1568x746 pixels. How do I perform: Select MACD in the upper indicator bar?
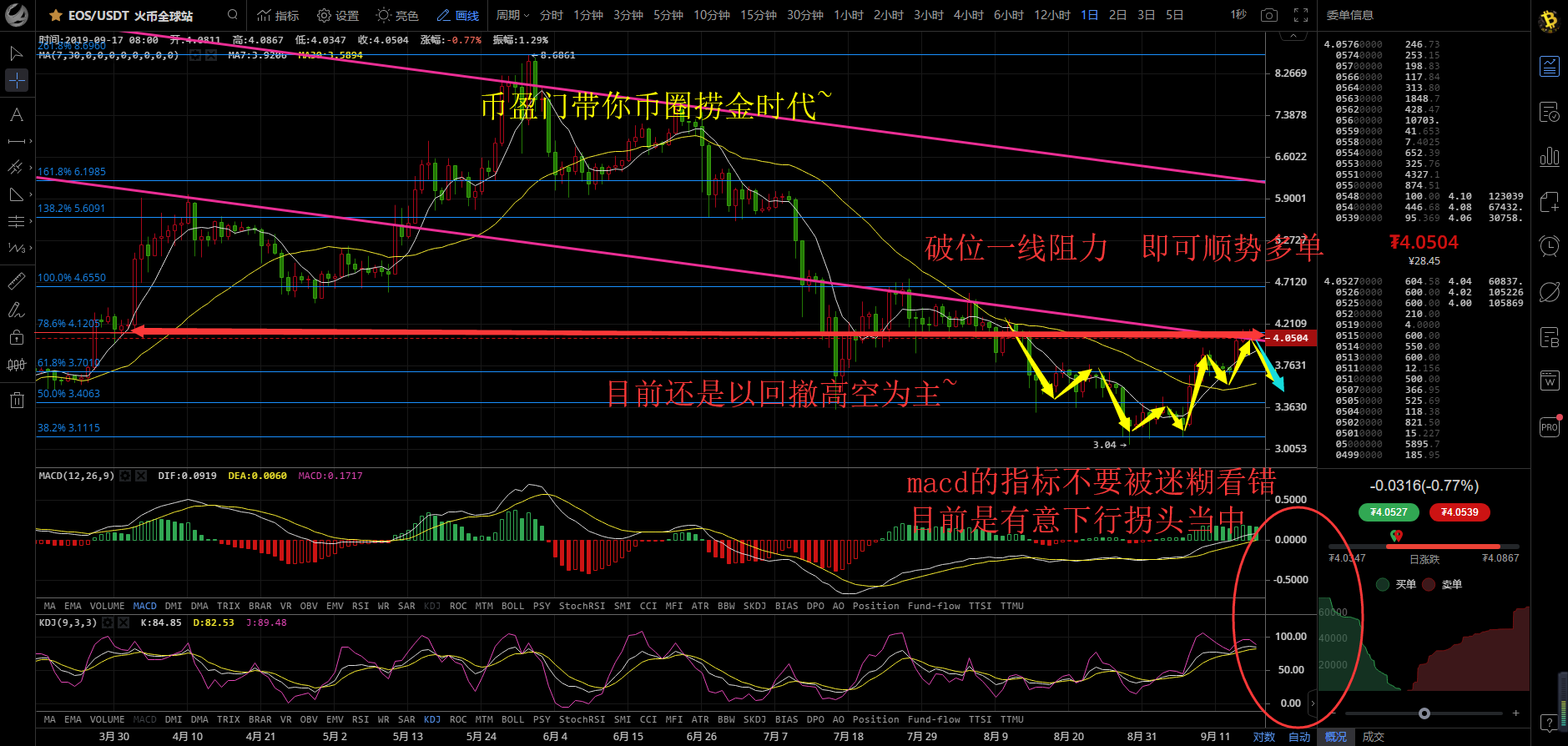144,606
